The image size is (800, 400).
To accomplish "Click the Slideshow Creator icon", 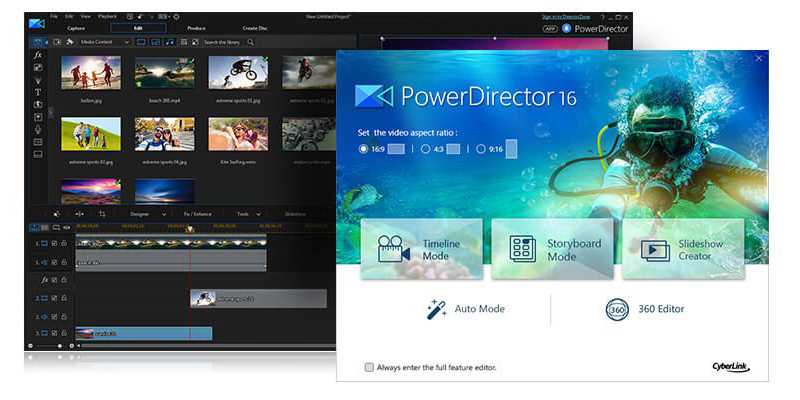I will (x=683, y=249).
